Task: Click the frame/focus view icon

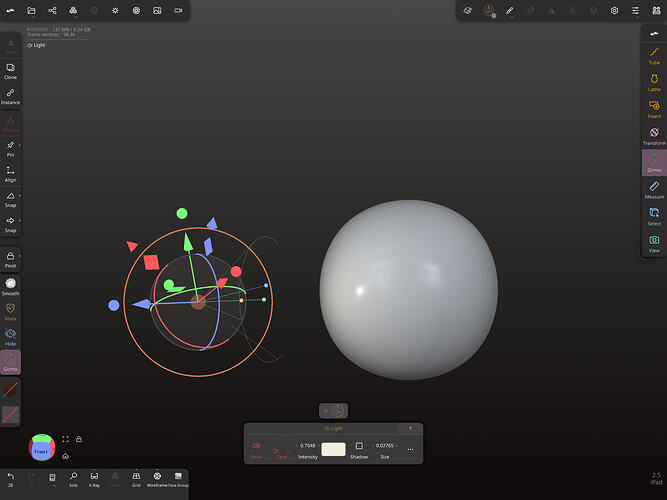Action: click(x=65, y=439)
